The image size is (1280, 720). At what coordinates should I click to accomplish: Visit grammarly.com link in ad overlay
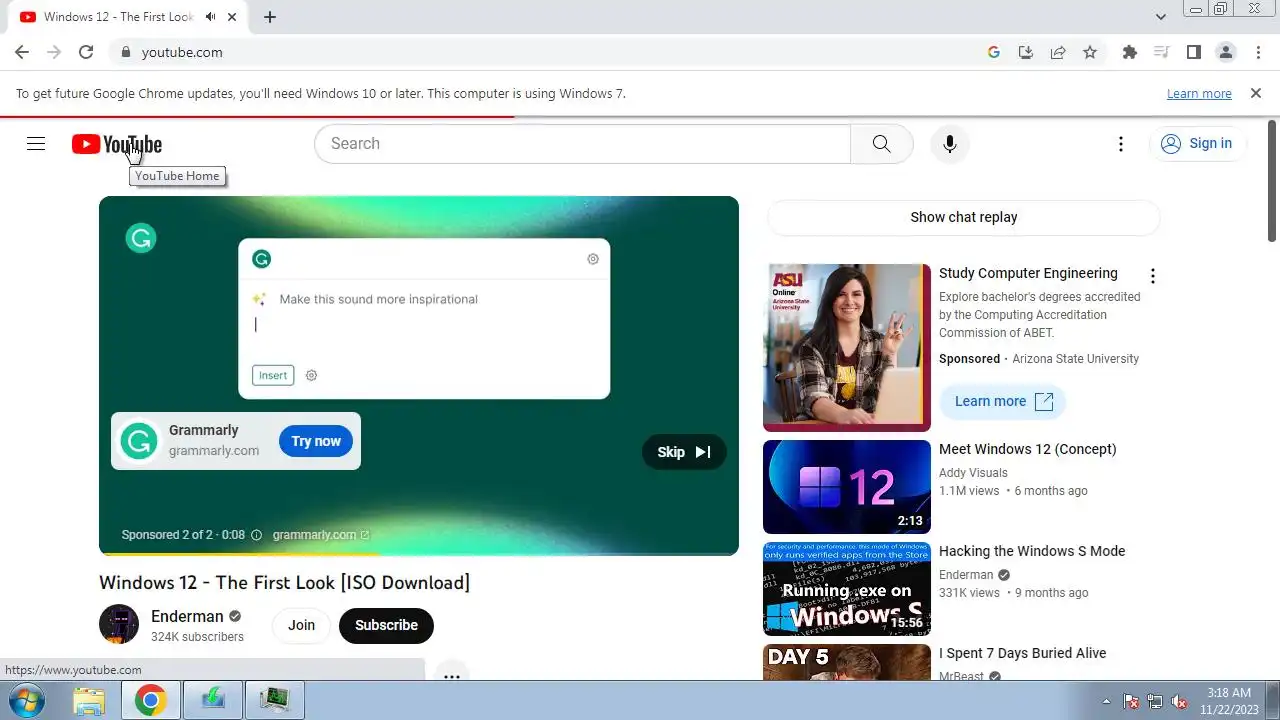coord(320,535)
